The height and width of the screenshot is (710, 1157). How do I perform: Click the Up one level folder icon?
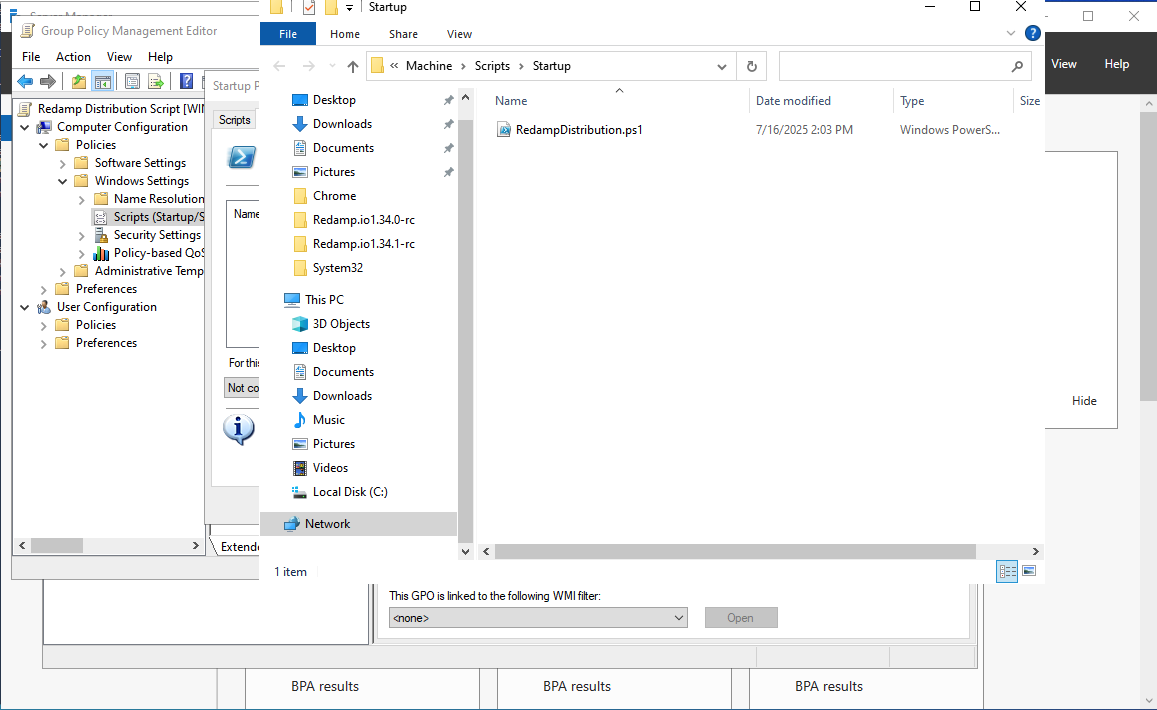tap(79, 81)
